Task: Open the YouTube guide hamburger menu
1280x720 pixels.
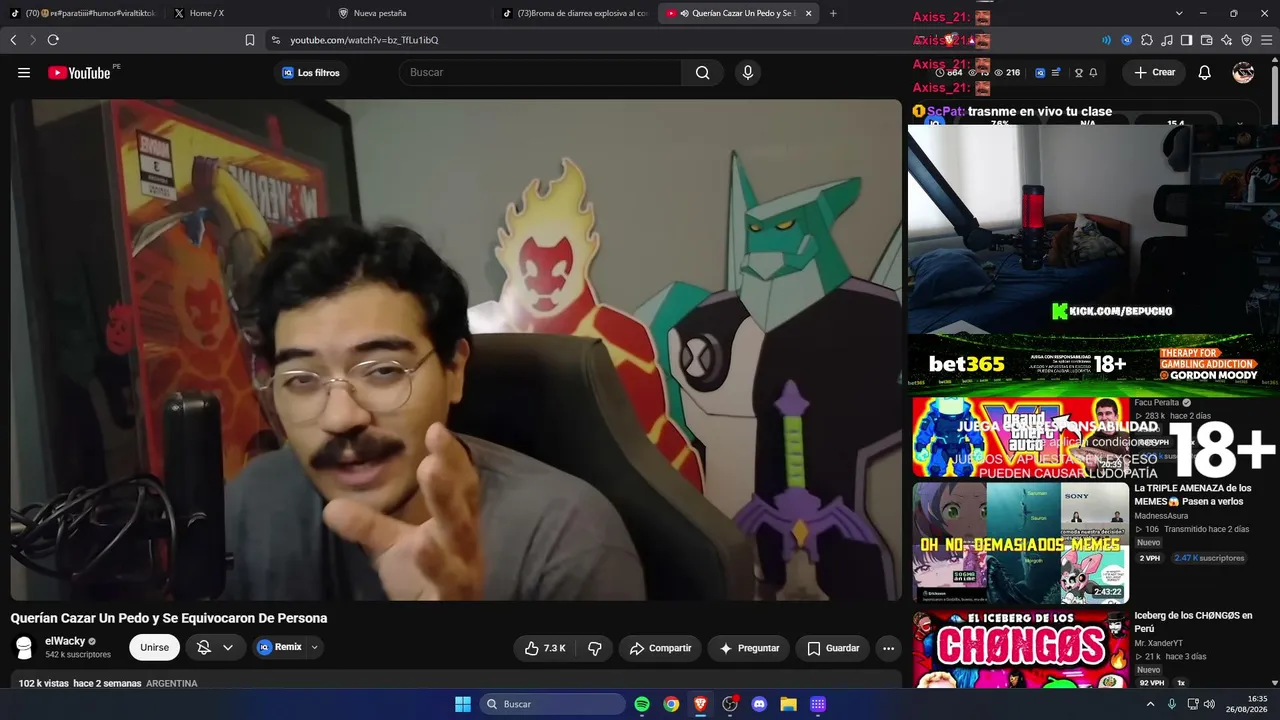Action: coord(24,72)
